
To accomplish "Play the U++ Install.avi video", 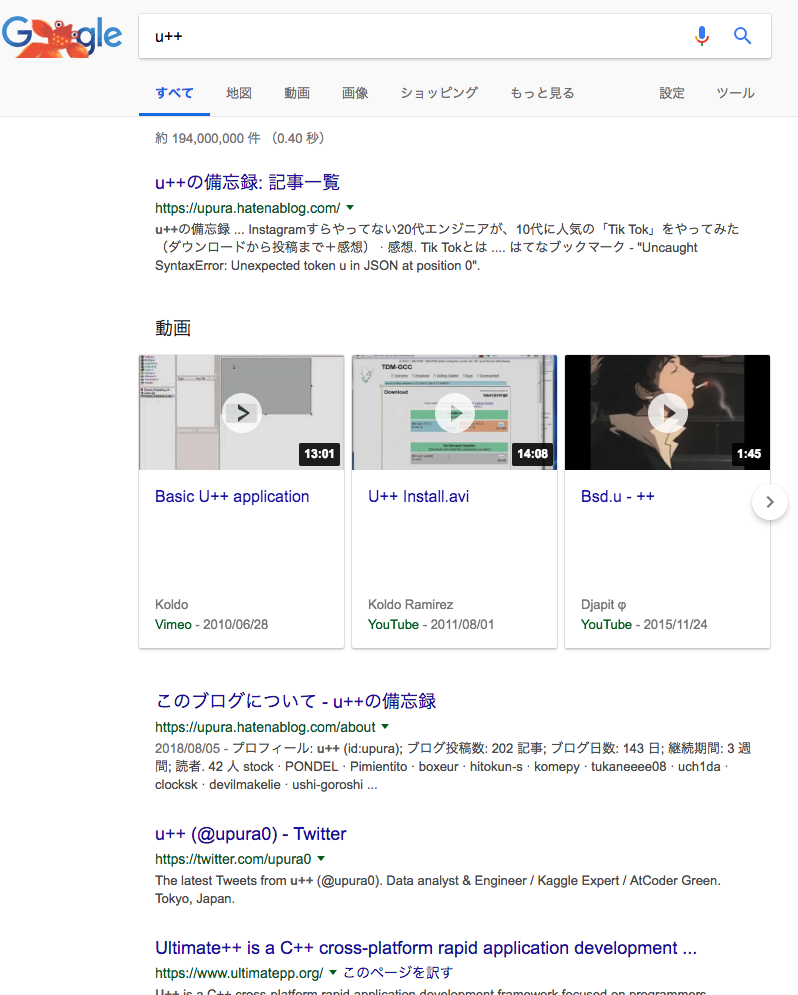I will click(x=455, y=413).
